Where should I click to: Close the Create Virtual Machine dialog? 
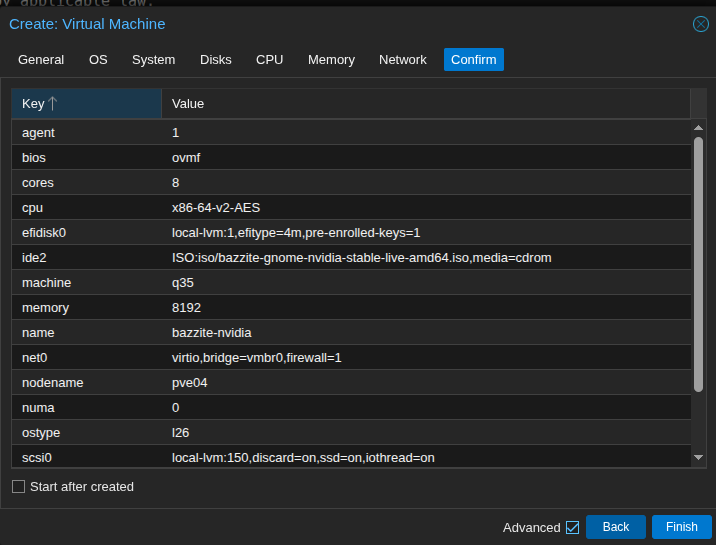(x=700, y=24)
